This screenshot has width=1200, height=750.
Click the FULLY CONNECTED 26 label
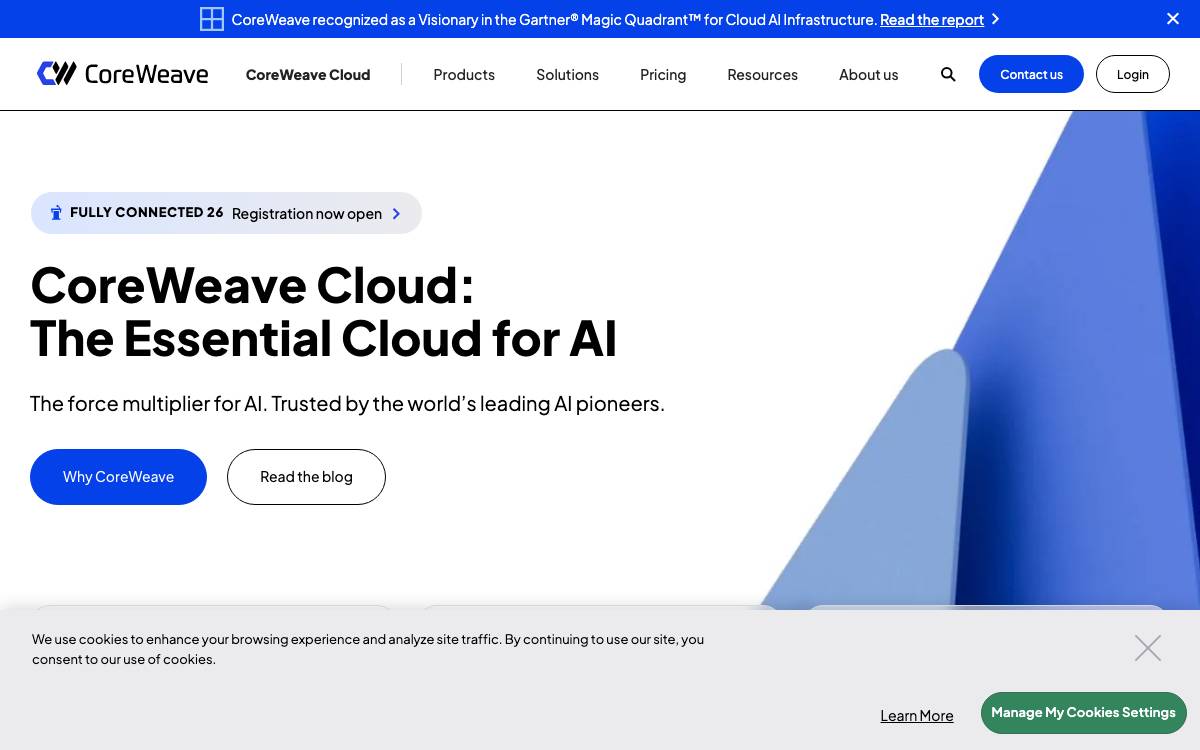pyautogui.click(x=147, y=213)
